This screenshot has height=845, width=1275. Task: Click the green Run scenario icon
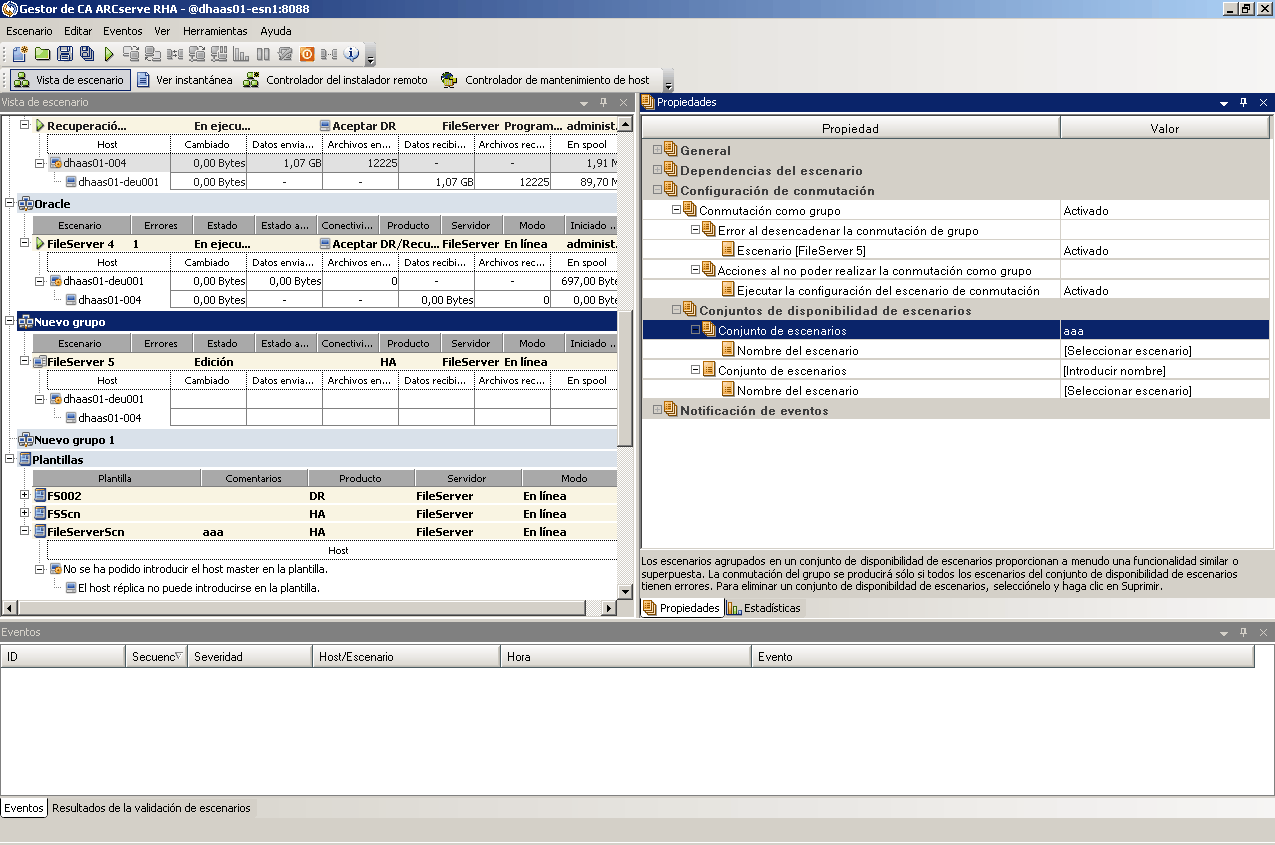(110, 53)
